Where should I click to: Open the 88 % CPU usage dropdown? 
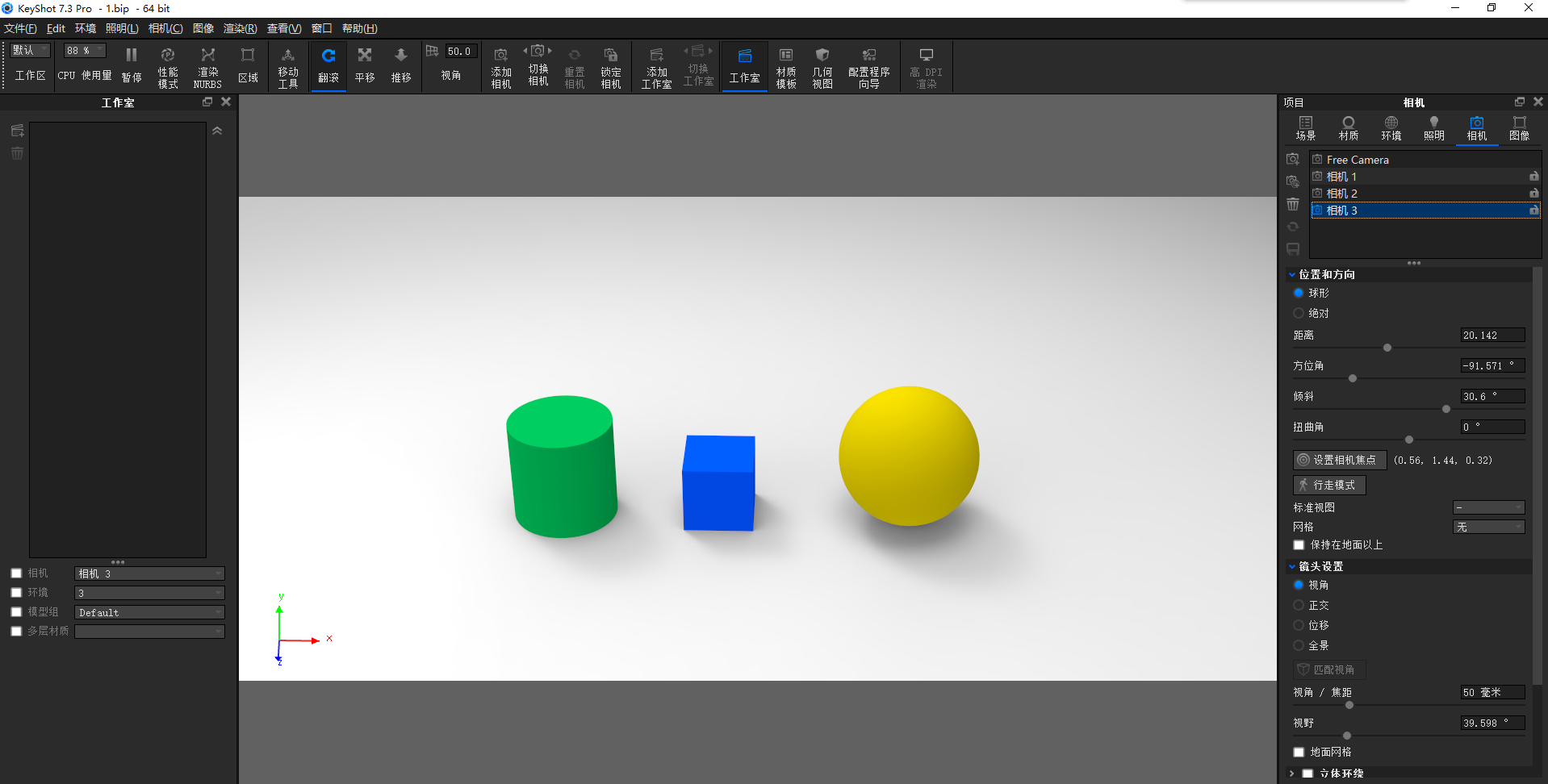85,50
